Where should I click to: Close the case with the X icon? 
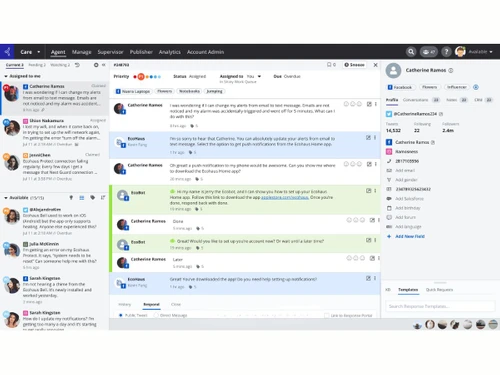pyautogui.click(x=375, y=65)
